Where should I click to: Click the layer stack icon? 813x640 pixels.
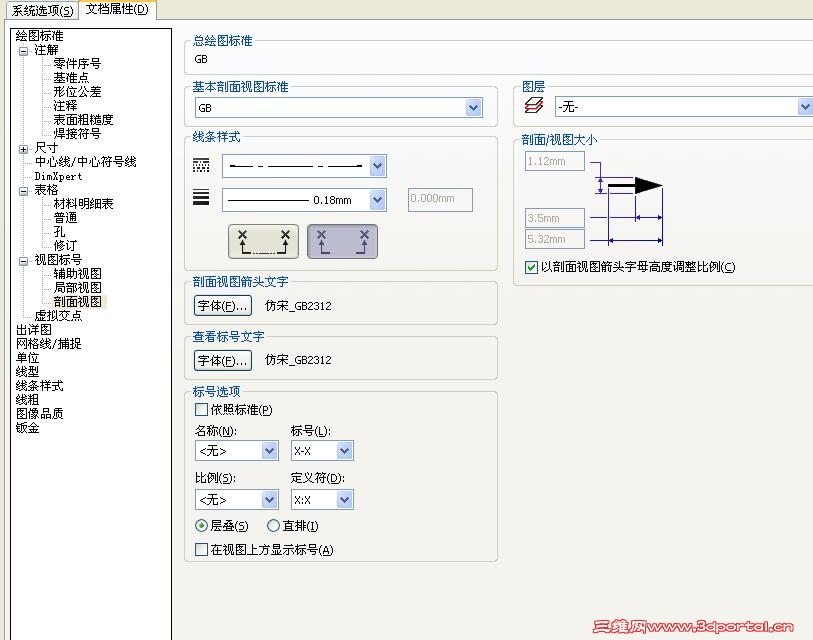click(534, 105)
